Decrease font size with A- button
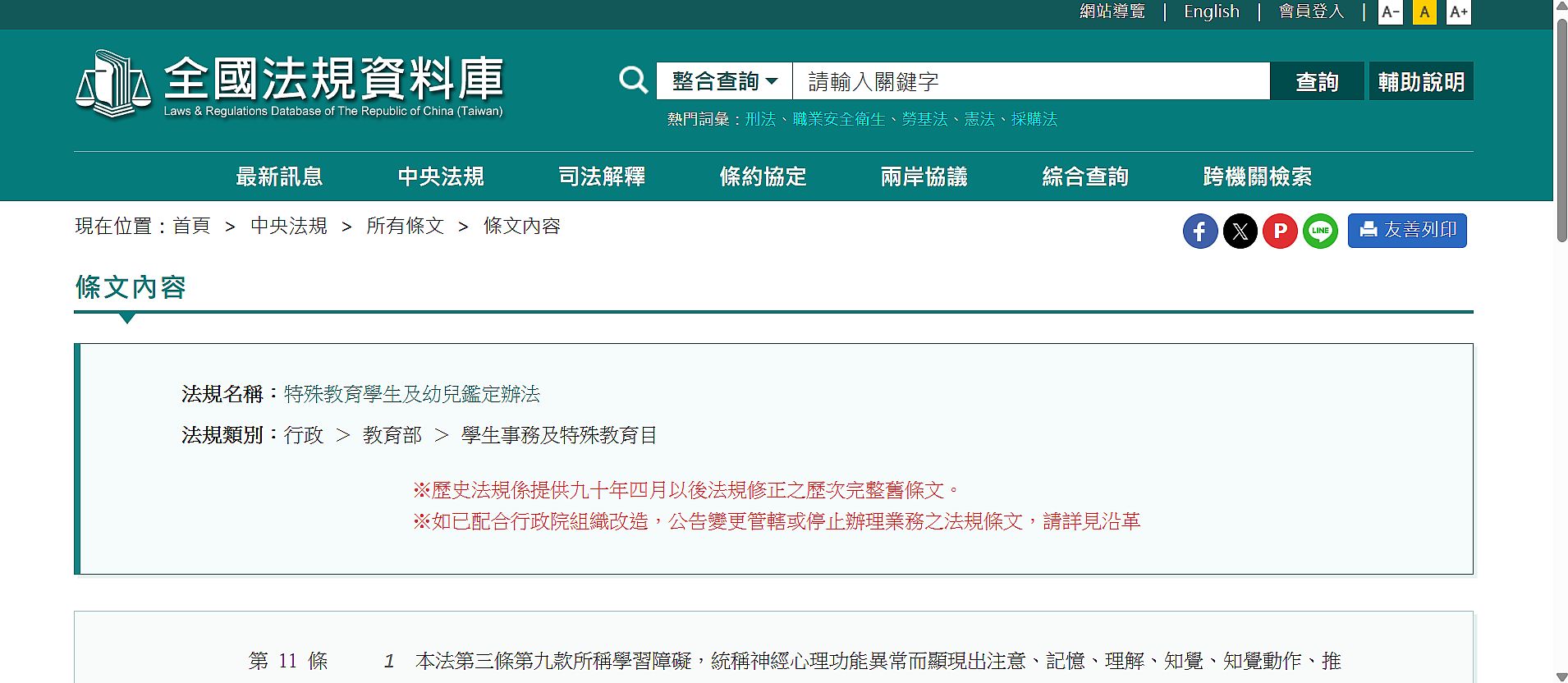 pos(1390,12)
